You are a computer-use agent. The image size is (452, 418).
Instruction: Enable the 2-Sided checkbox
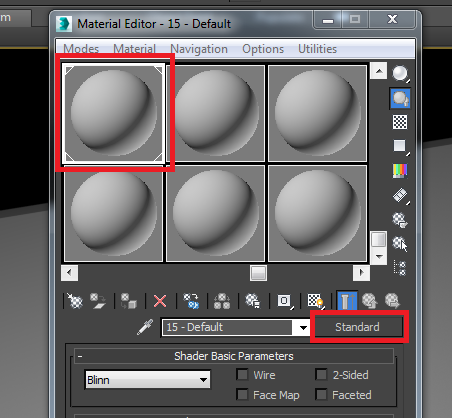[x=321, y=375]
